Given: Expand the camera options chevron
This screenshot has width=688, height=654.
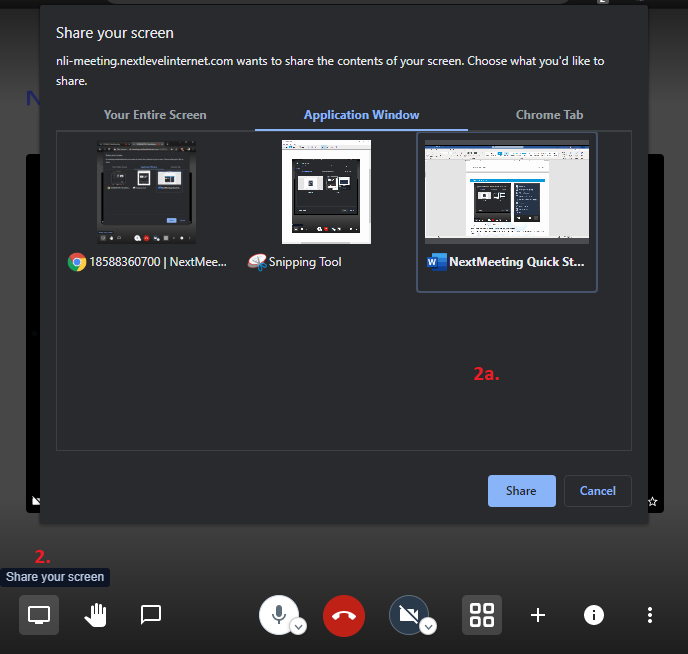Looking at the screenshot, I should [x=428, y=626].
